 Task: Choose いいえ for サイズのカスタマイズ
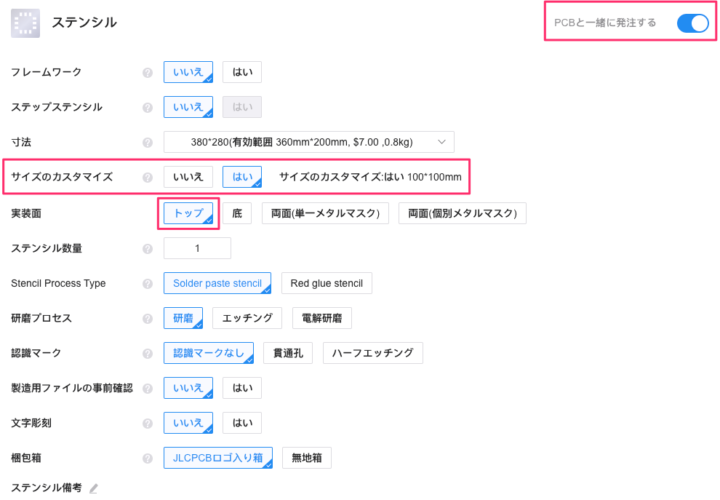(188, 178)
